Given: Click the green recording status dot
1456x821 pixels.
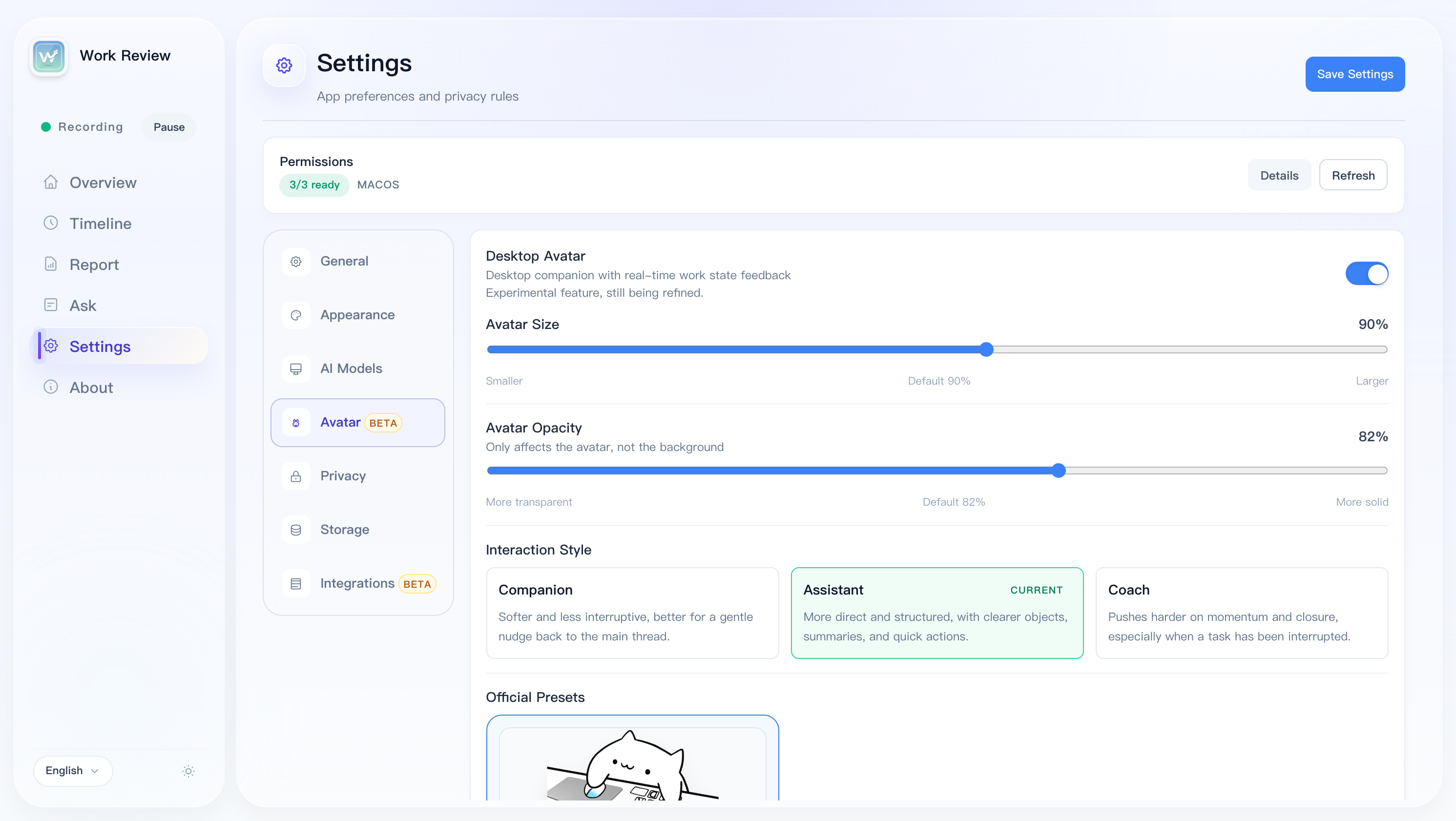Looking at the screenshot, I should pos(46,127).
